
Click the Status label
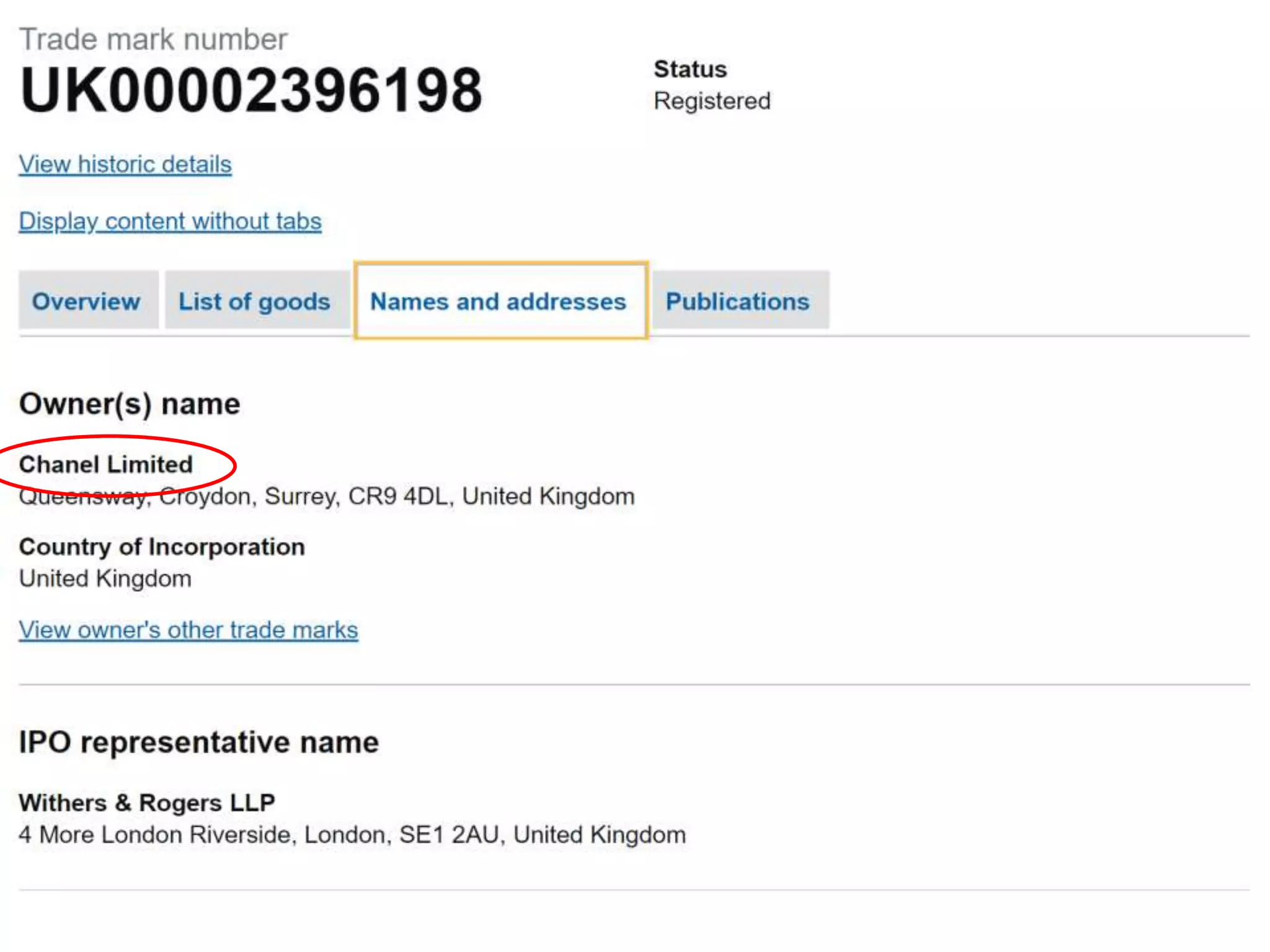point(690,69)
